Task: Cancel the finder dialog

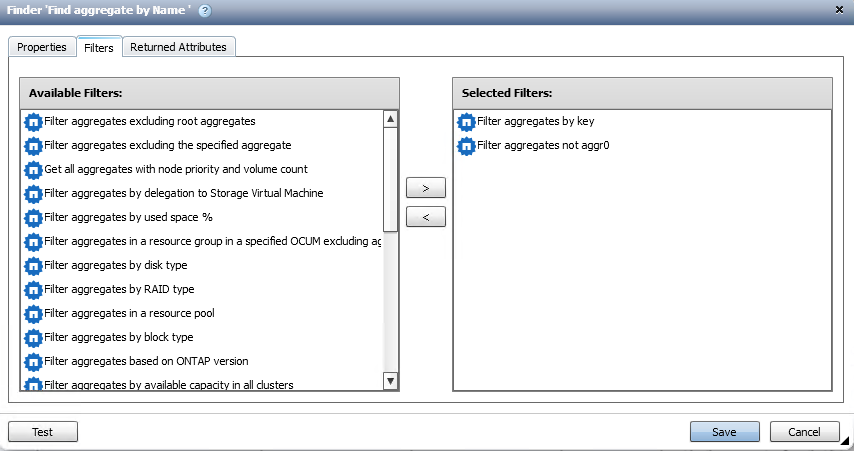Action: pyautogui.click(x=804, y=432)
